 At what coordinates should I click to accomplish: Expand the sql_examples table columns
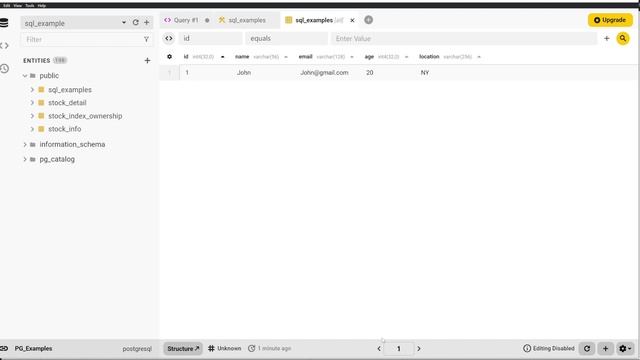(x=32, y=89)
